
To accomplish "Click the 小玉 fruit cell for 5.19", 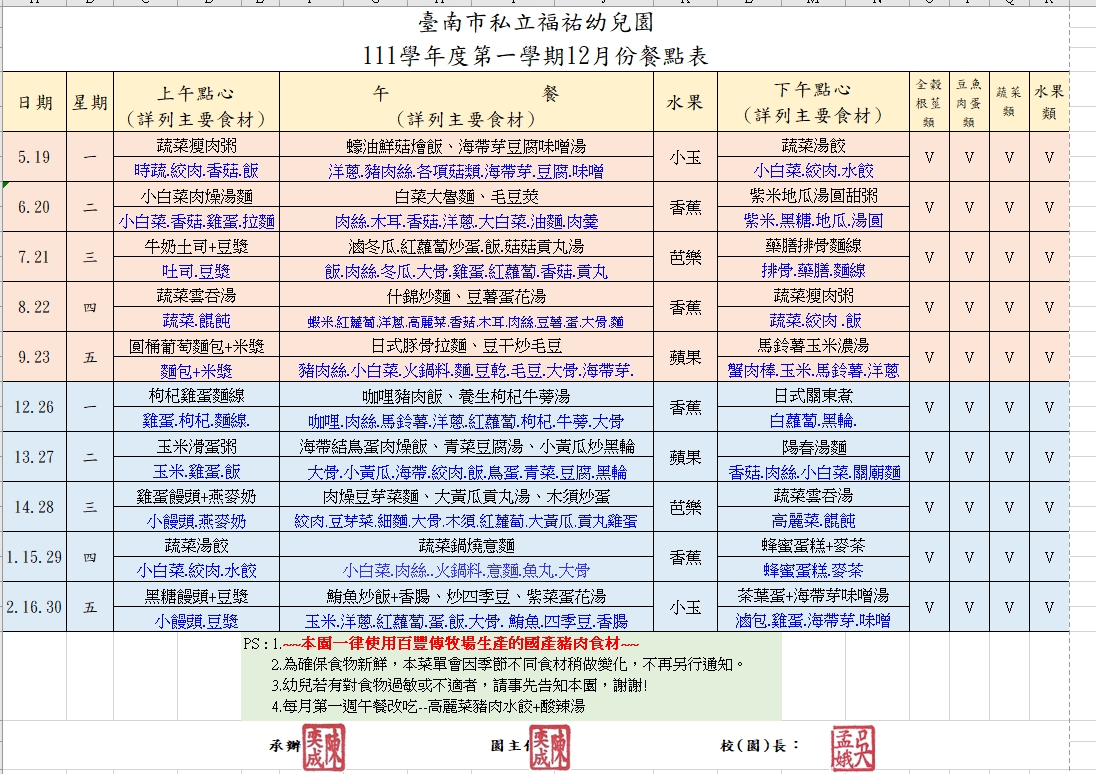I will 686,157.
